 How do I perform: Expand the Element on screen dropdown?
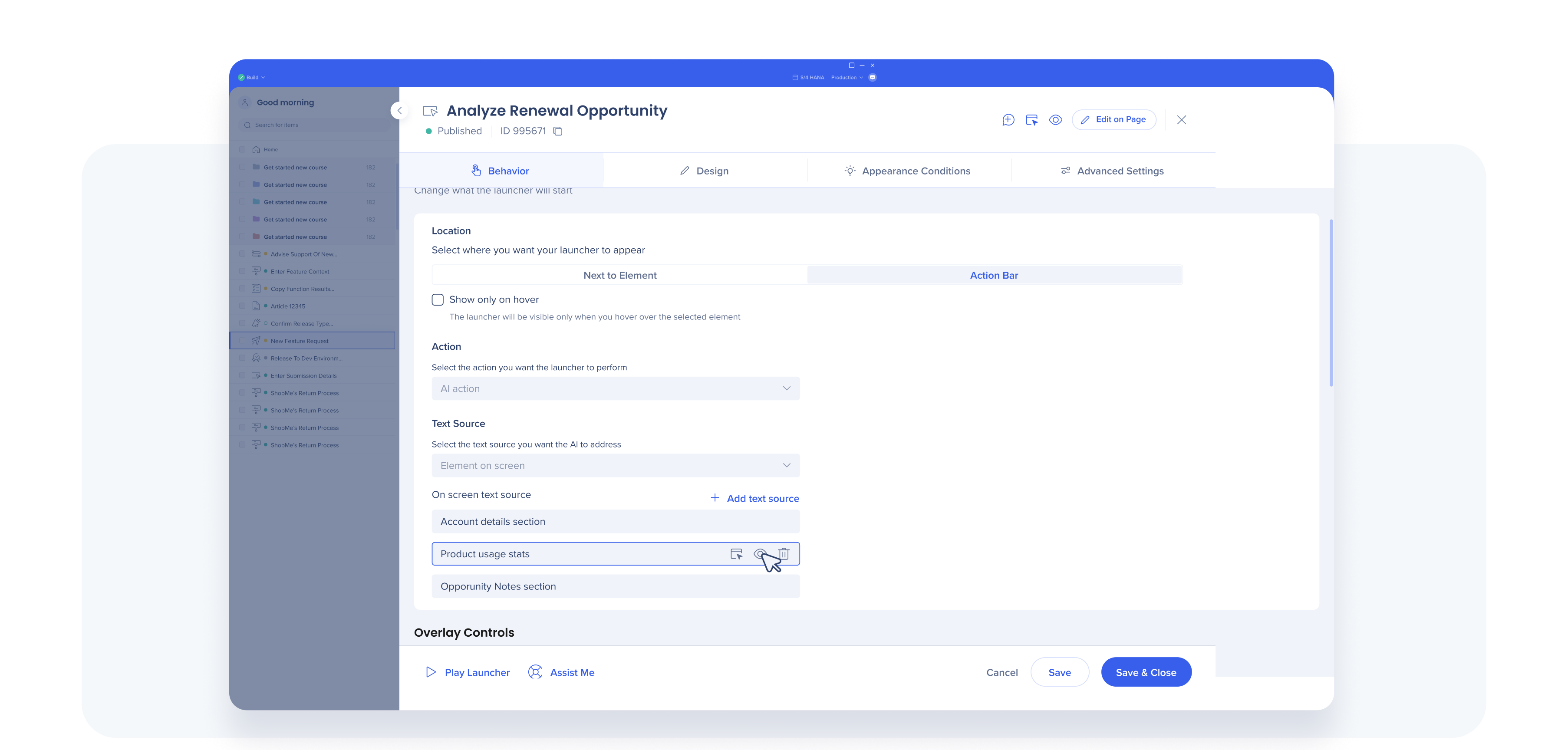[x=616, y=466]
